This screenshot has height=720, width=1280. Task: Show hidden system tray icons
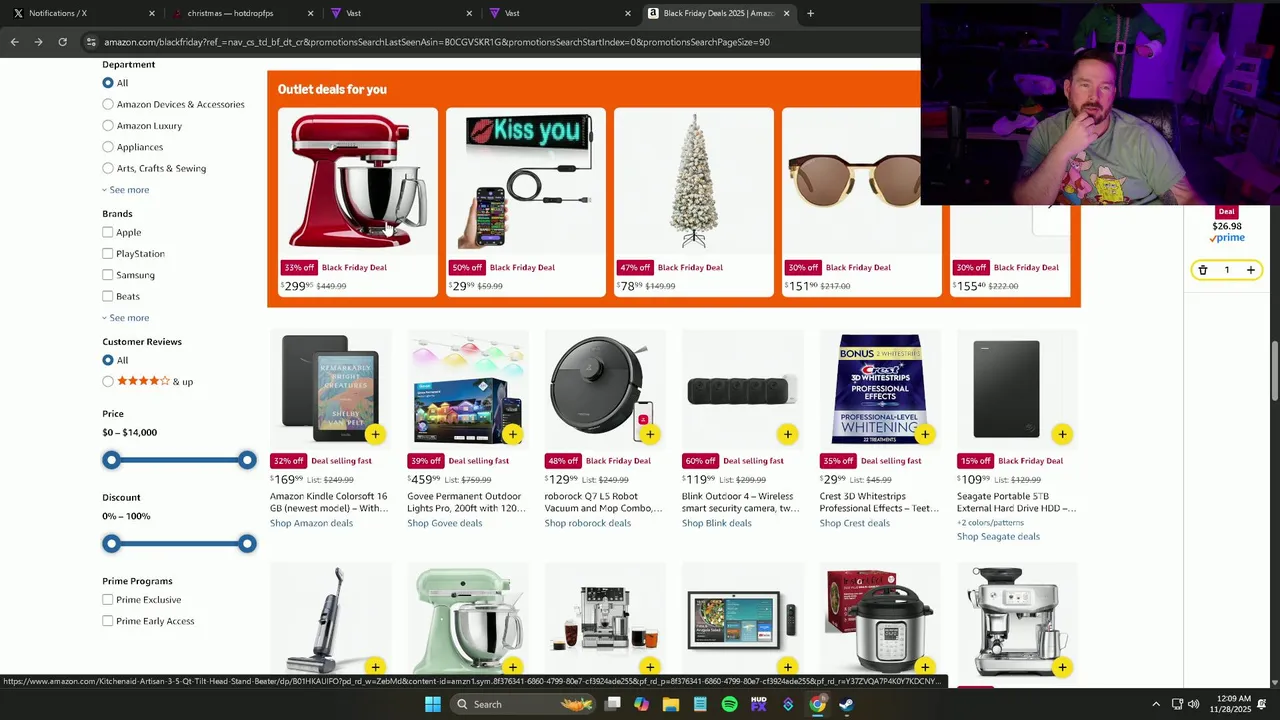(1156, 704)
